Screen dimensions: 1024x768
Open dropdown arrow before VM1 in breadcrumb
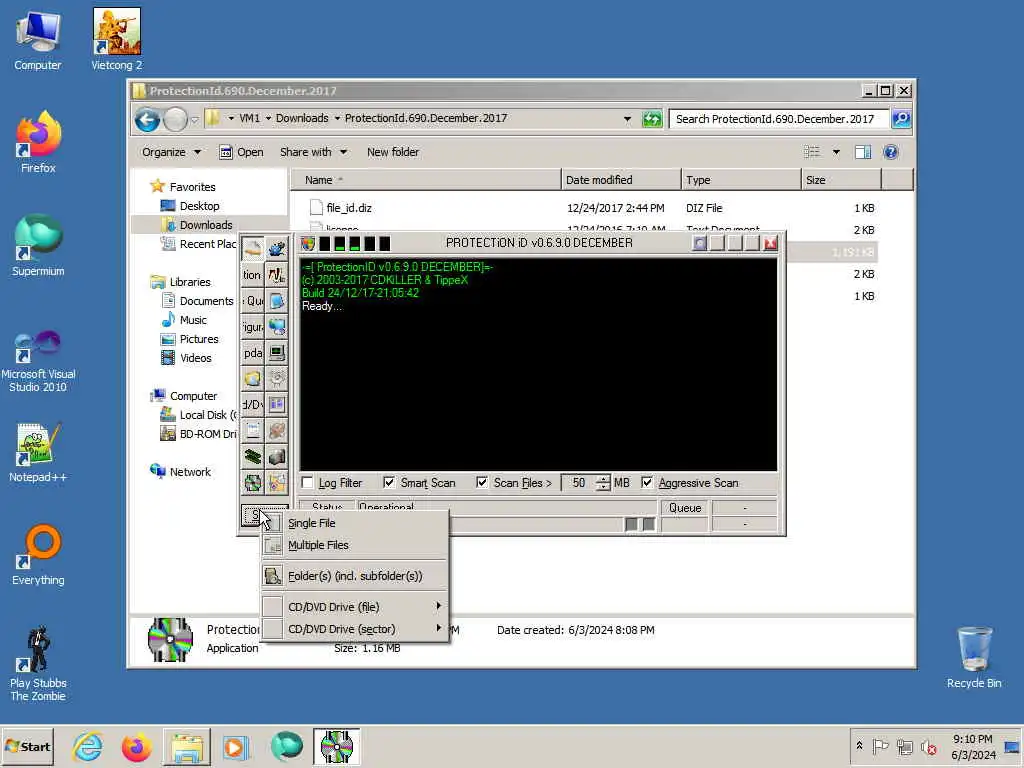tap(231, 118)
